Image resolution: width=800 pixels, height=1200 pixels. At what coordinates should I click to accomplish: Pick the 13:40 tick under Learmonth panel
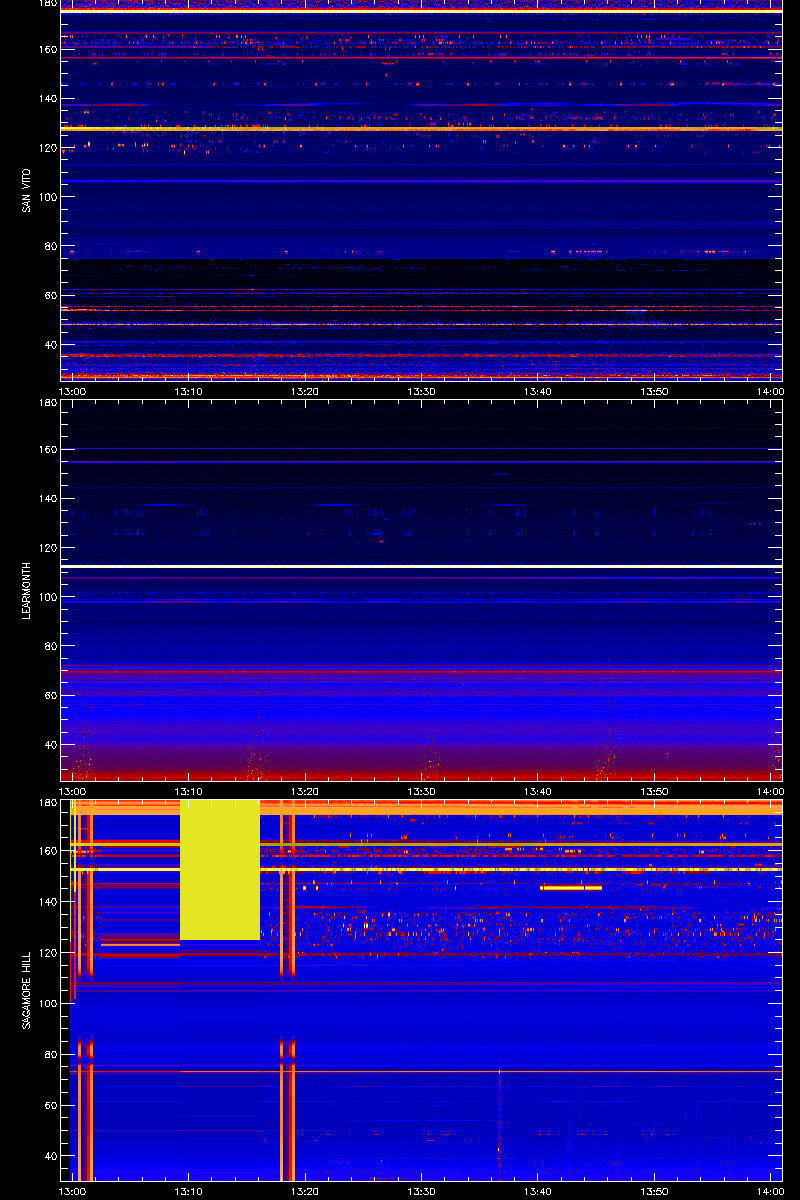pos(538,792)
